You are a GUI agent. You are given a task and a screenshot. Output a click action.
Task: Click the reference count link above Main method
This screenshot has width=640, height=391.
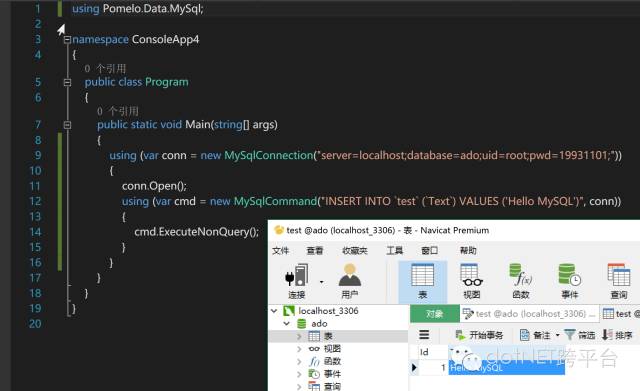coord(118,111)
